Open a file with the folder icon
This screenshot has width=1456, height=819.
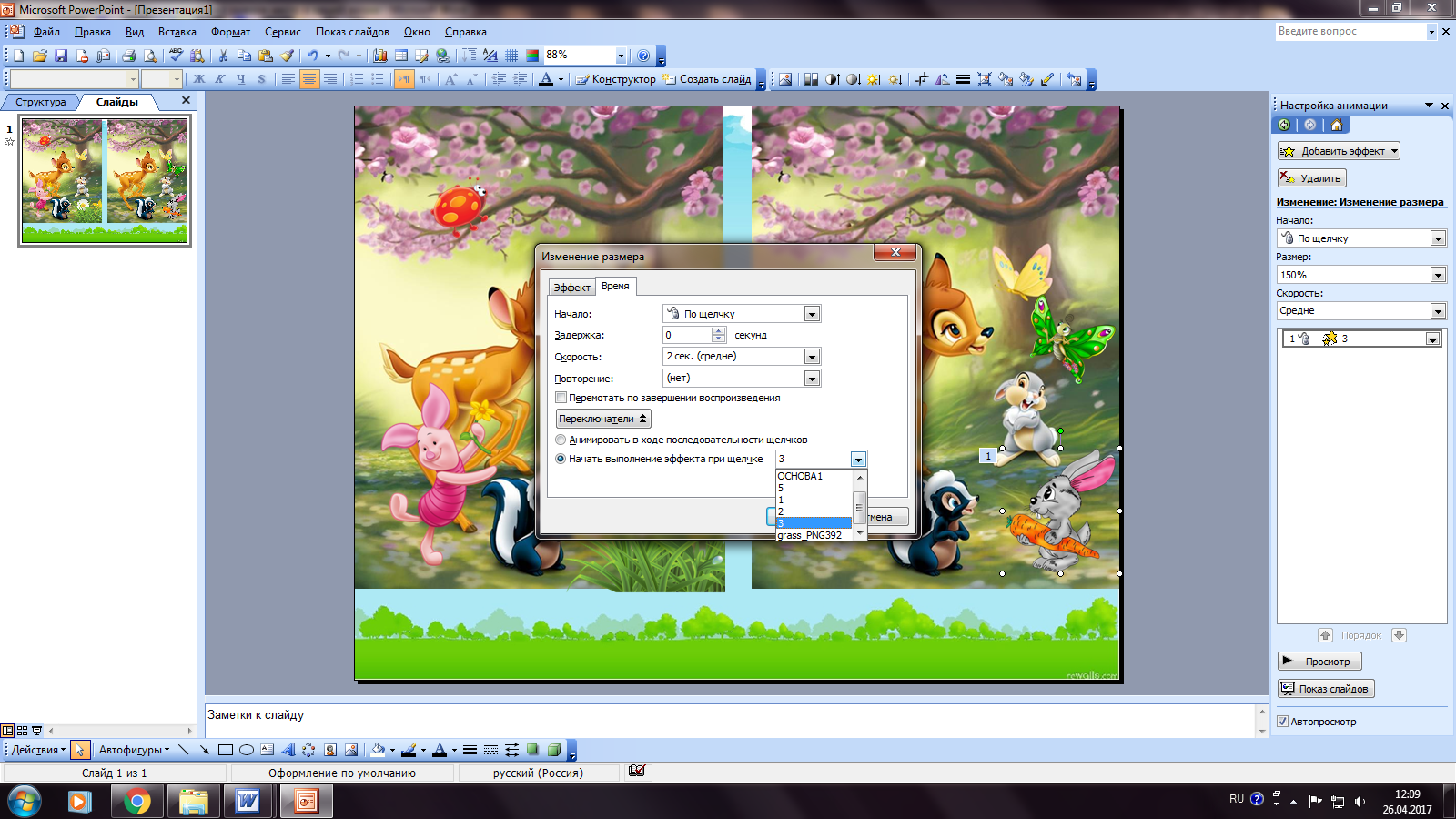39,56
